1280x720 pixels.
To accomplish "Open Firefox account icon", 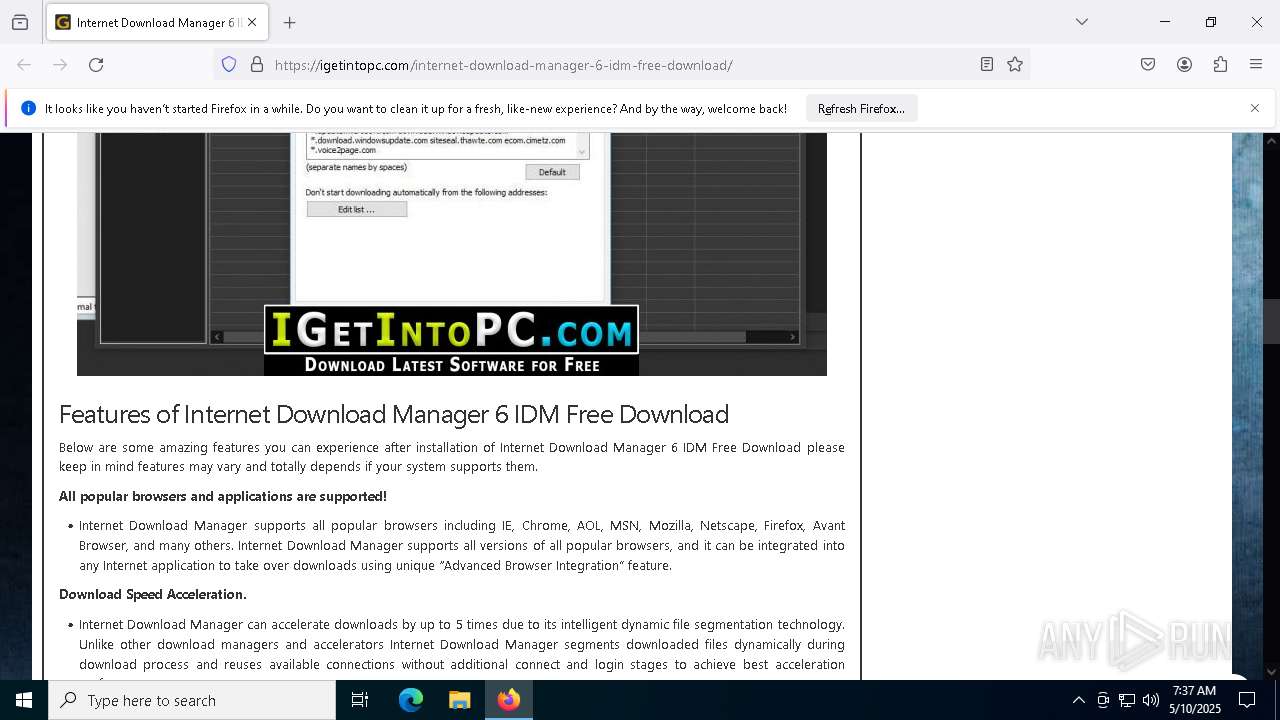I will click(1184, 65).
